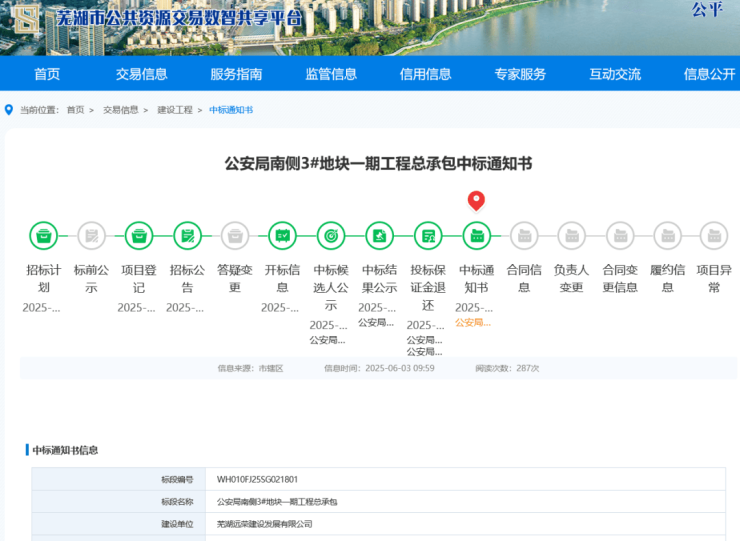Click the red location pin marker
This screenshot has height=541, width=740.
(476, 200)
